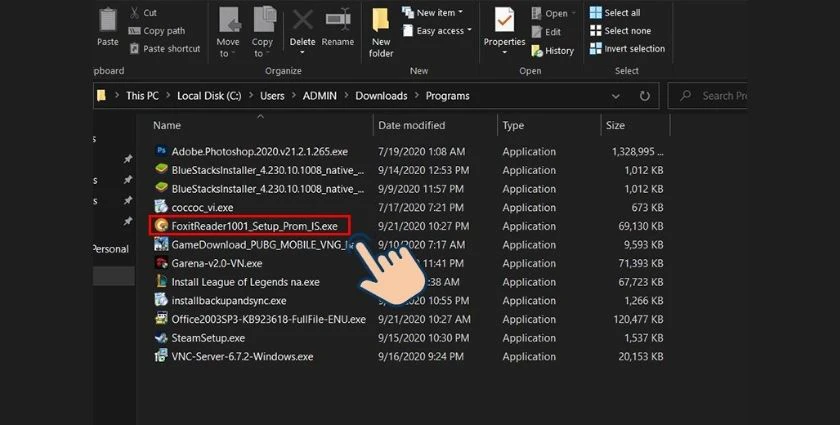Go to Local Disk (C:) in the breadcrumb
The width and height of the screenshot is (840, 425).
[x=209, y=96]
